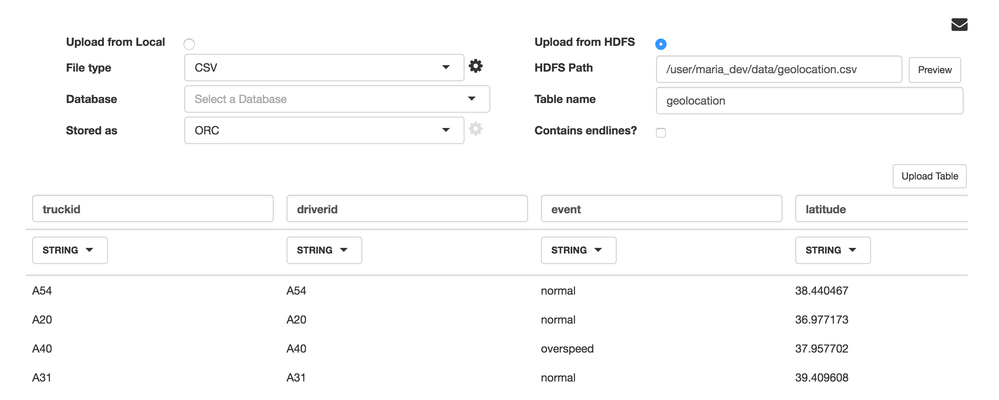Open the Stored as ORC dropdown

pos(324,130)
